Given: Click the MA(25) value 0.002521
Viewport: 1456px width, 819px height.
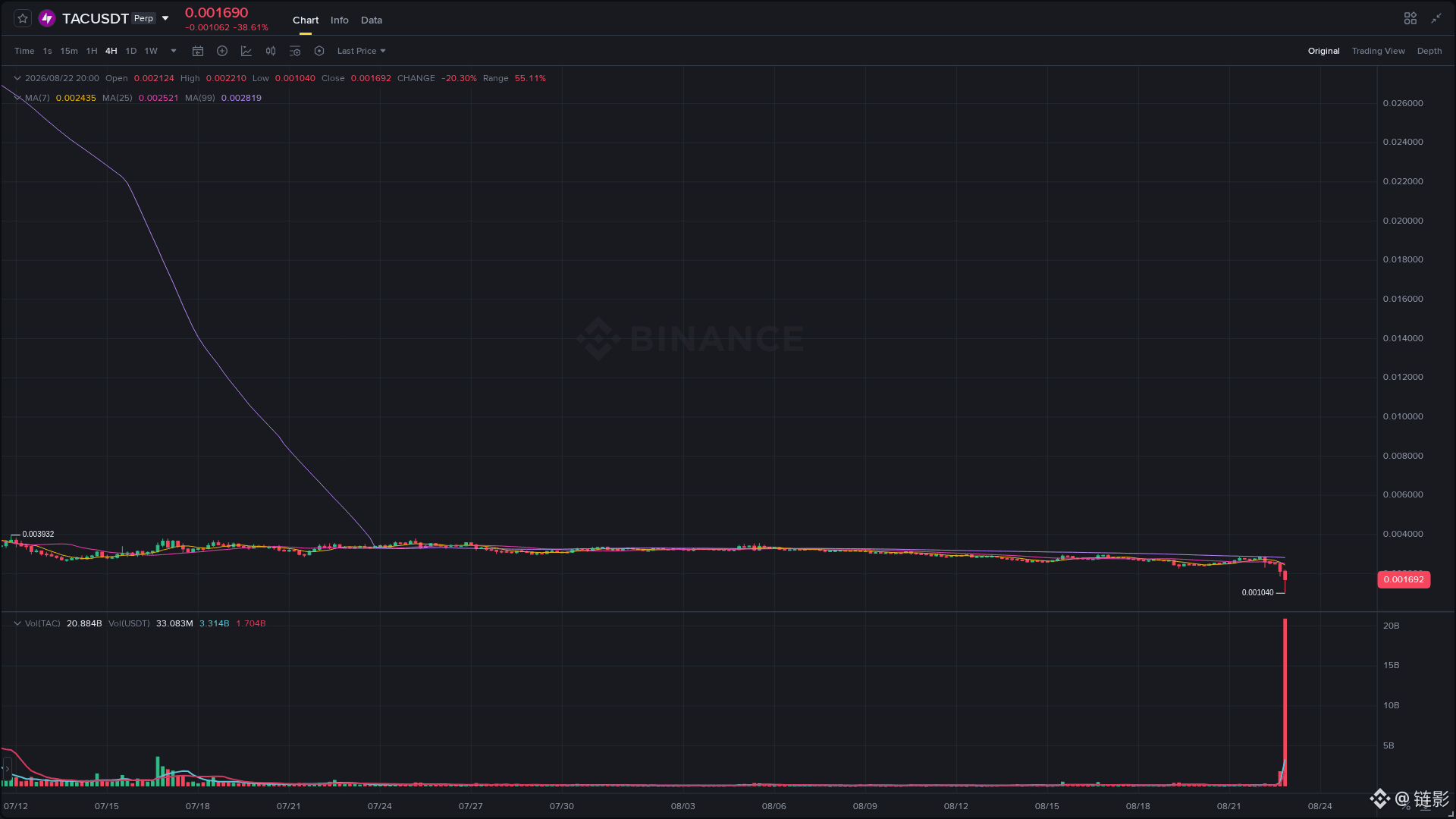Looking at the screenshot, I should (x=158, y=98).
